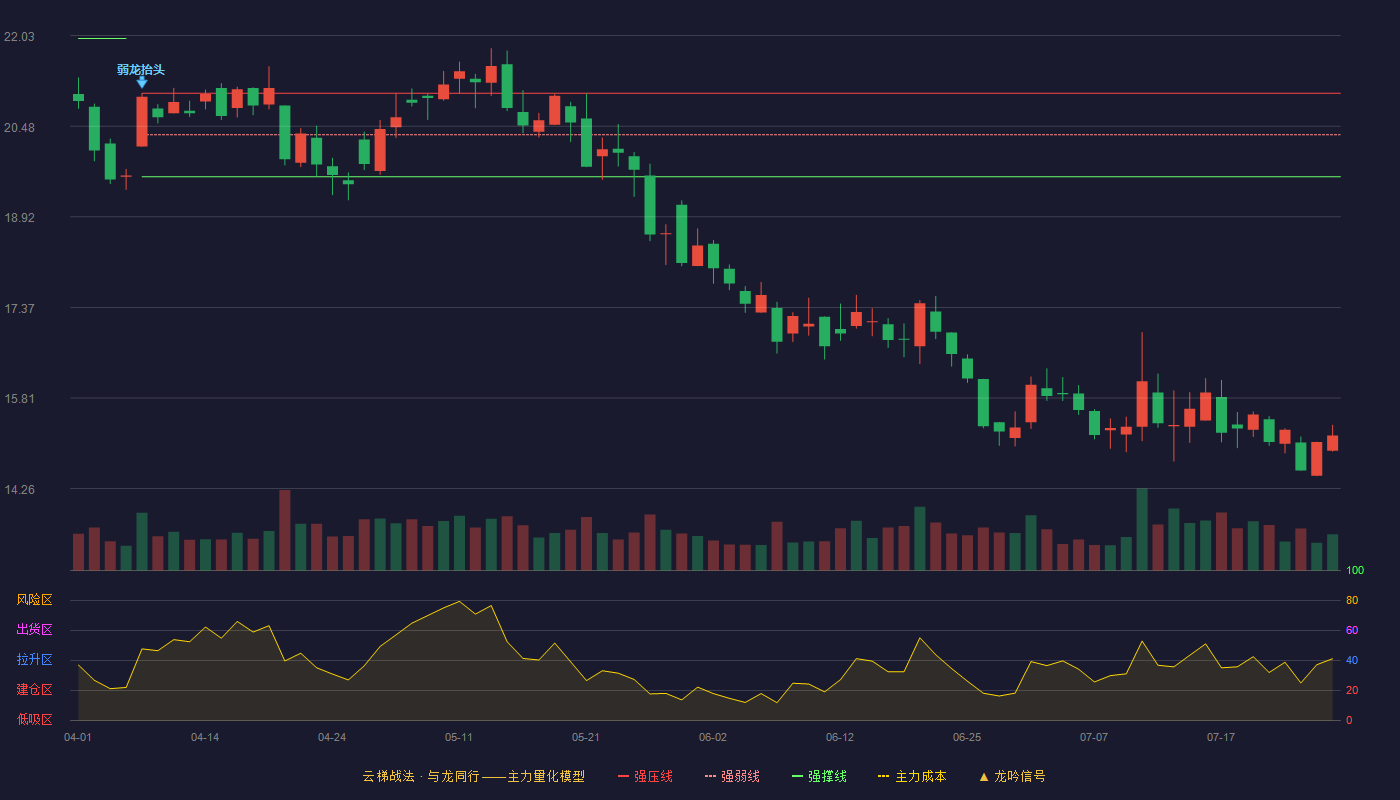Screen dimensions: 1400x800
Task: Click the 07-07 date label
Action: [x=1094, y=737]
